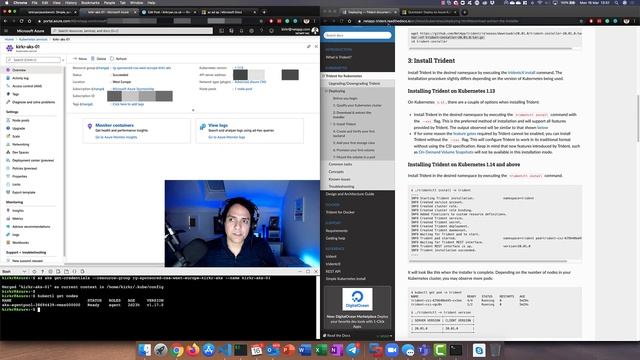
Task: Click DigitalOcean ad thumbnail
Action: tap(357, 299)
